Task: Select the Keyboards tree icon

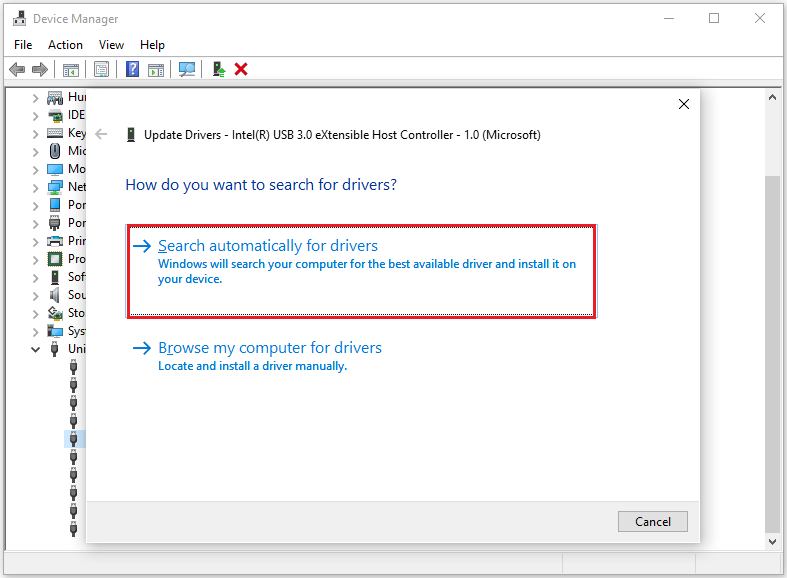Action: [x=55, y=133]
